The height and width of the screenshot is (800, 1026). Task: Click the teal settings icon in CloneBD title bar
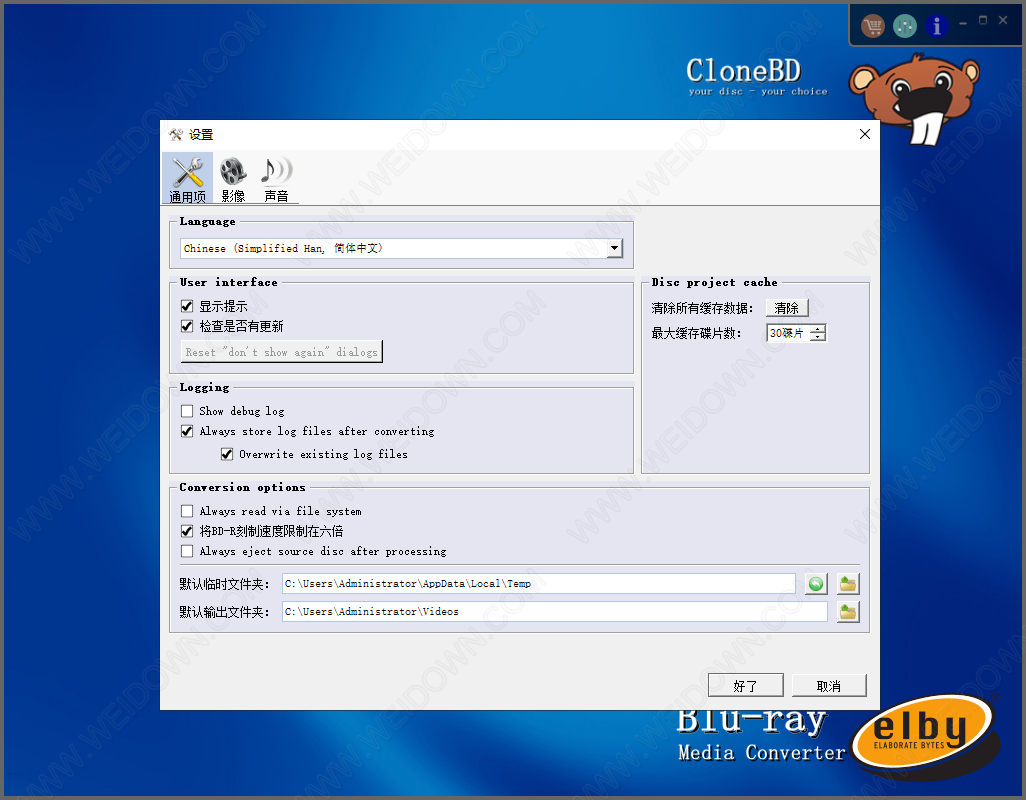click(905, 26)
